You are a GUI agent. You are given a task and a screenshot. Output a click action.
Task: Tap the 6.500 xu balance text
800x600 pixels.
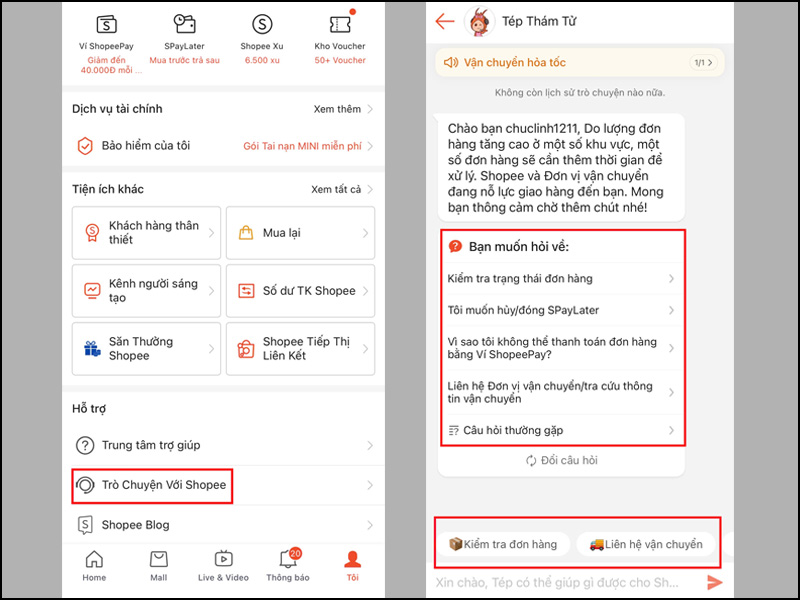(x=262, y=60)
